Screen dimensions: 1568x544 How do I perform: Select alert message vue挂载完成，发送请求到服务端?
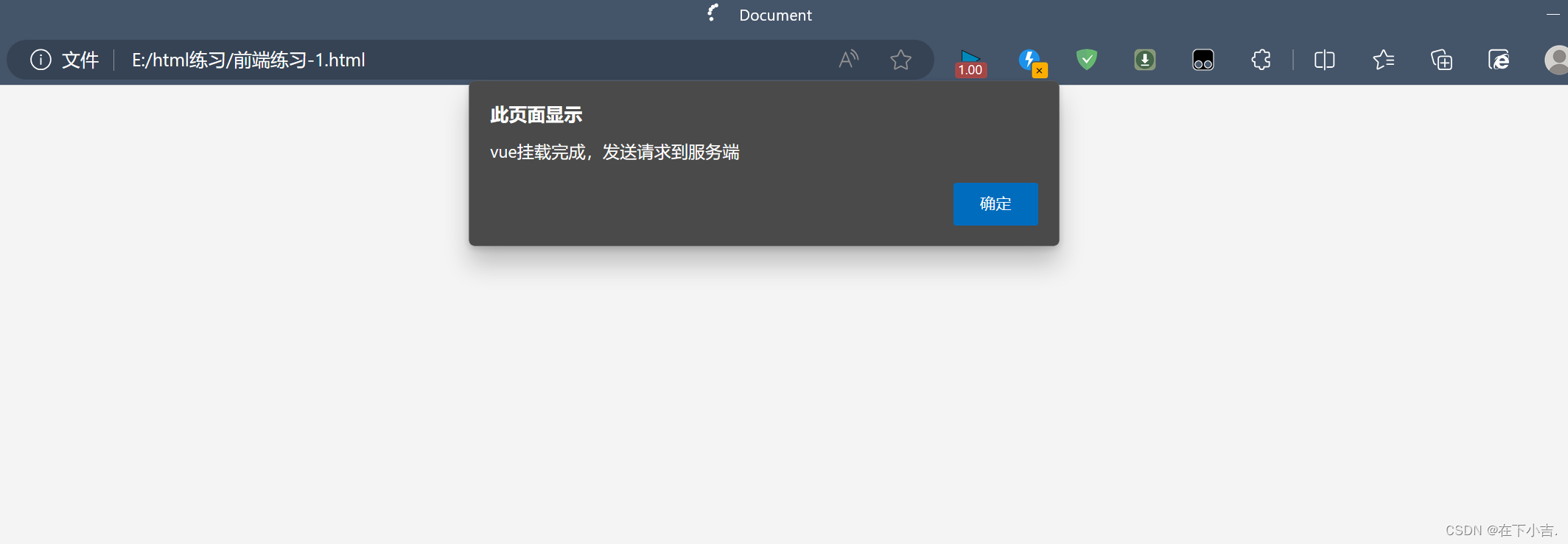tap(615, 153)
